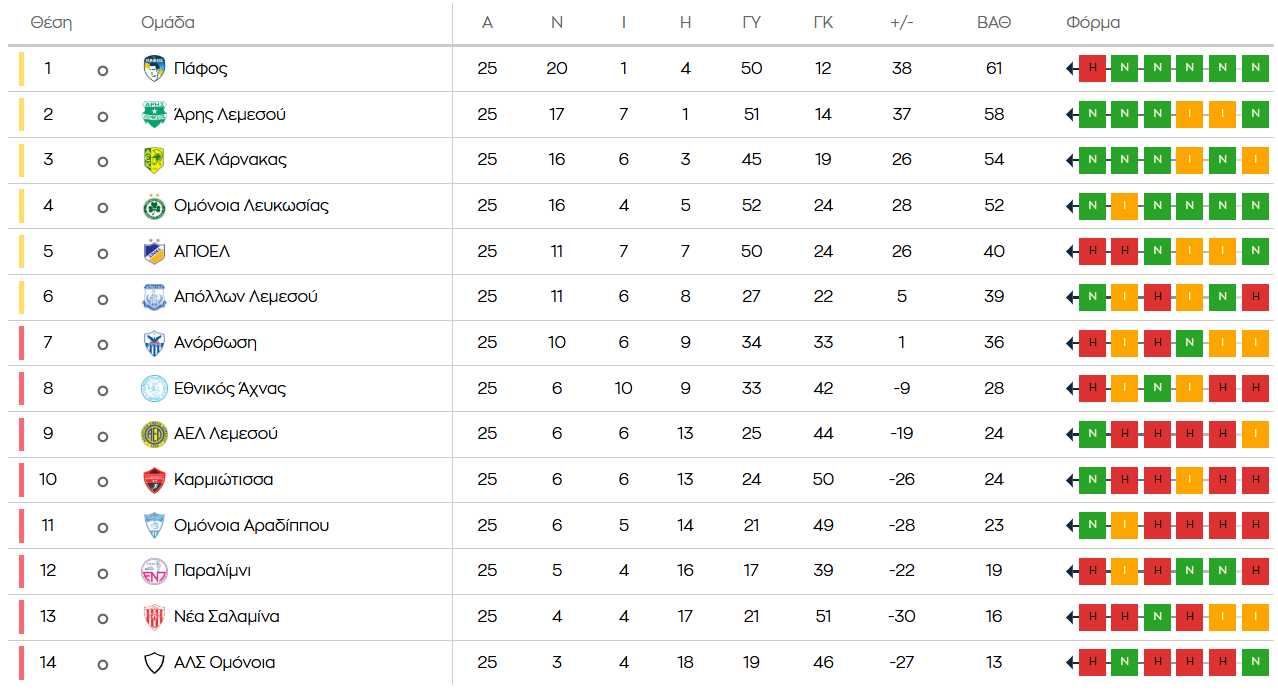Click the ΑΠΟΕΛ team crest

point(153,252)
